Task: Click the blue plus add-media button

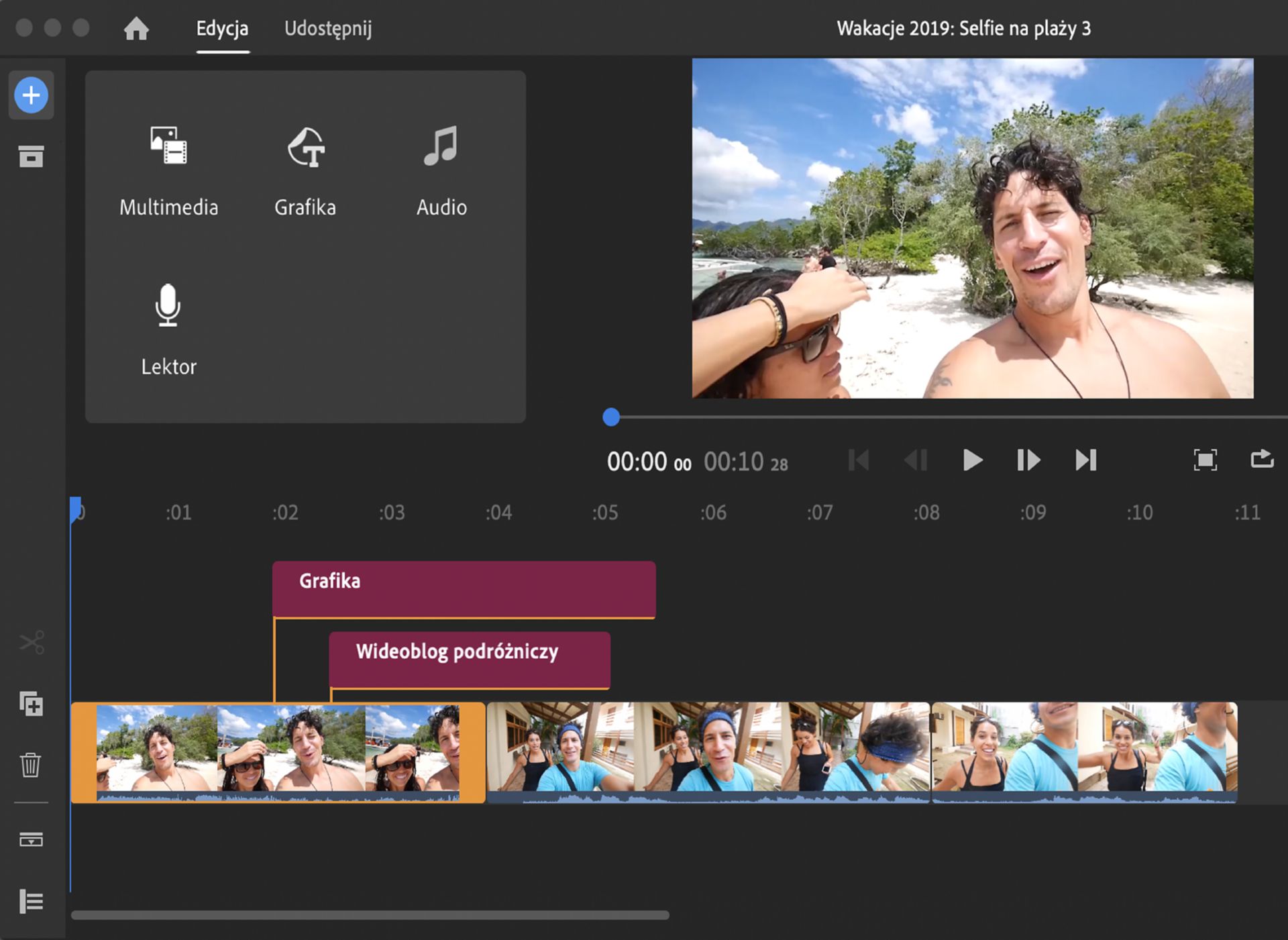Action: pyautogui.click(x=31, y=95)
